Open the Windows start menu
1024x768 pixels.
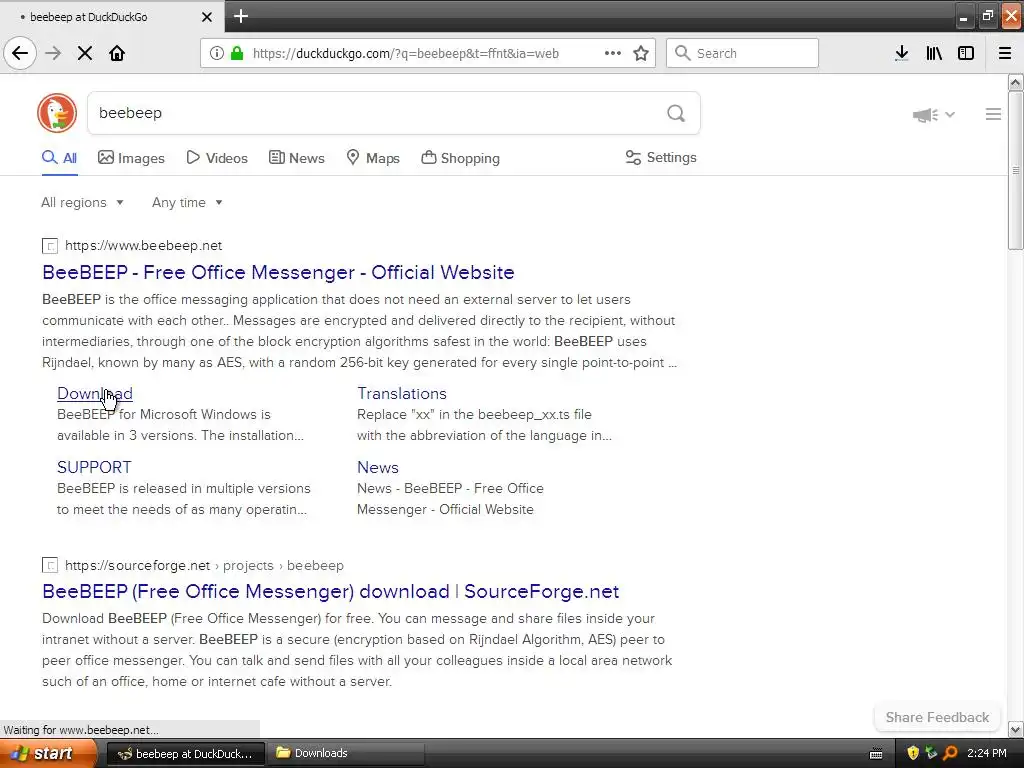tap(47, 753)
